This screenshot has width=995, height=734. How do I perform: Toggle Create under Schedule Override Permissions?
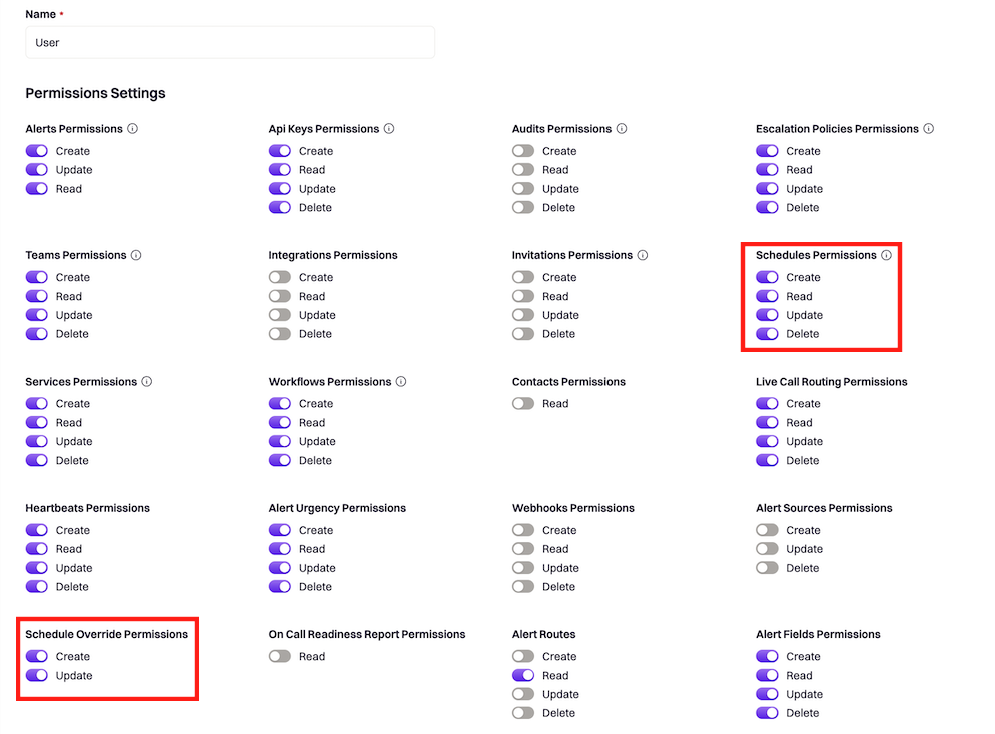coord(37,657)
